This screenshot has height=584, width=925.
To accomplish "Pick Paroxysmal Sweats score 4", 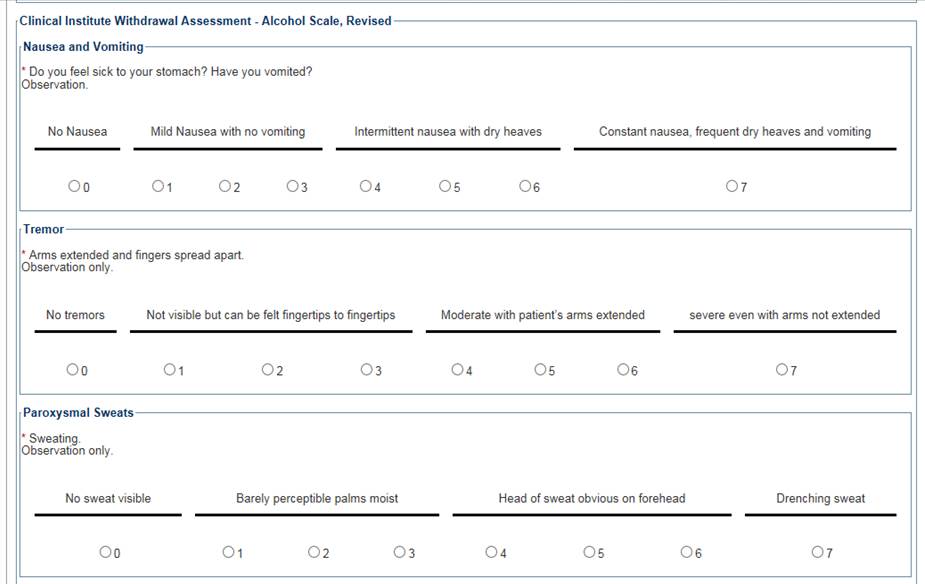I will (491, 552).
